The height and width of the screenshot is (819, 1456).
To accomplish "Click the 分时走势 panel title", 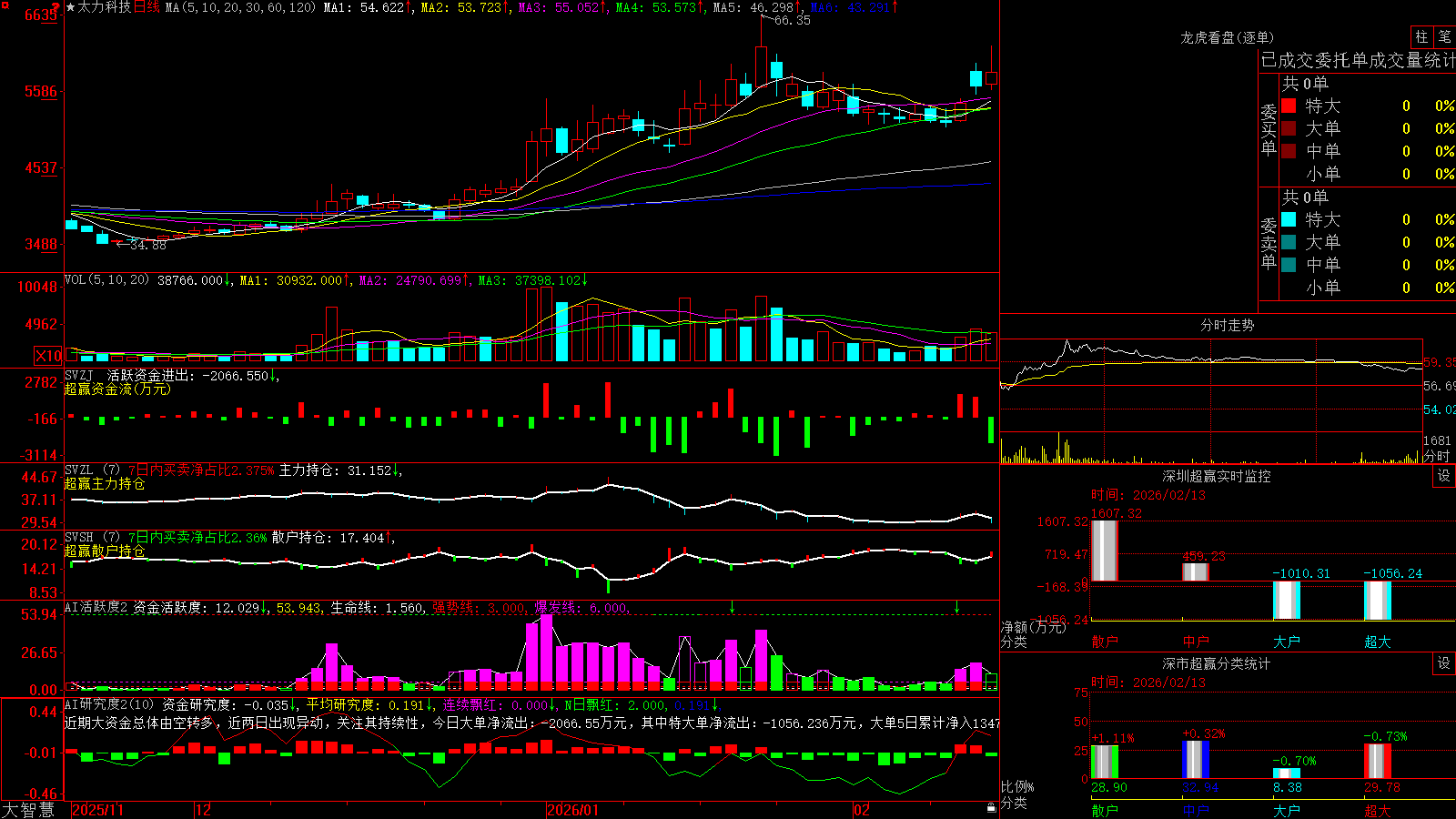I will pos(1227,325).
